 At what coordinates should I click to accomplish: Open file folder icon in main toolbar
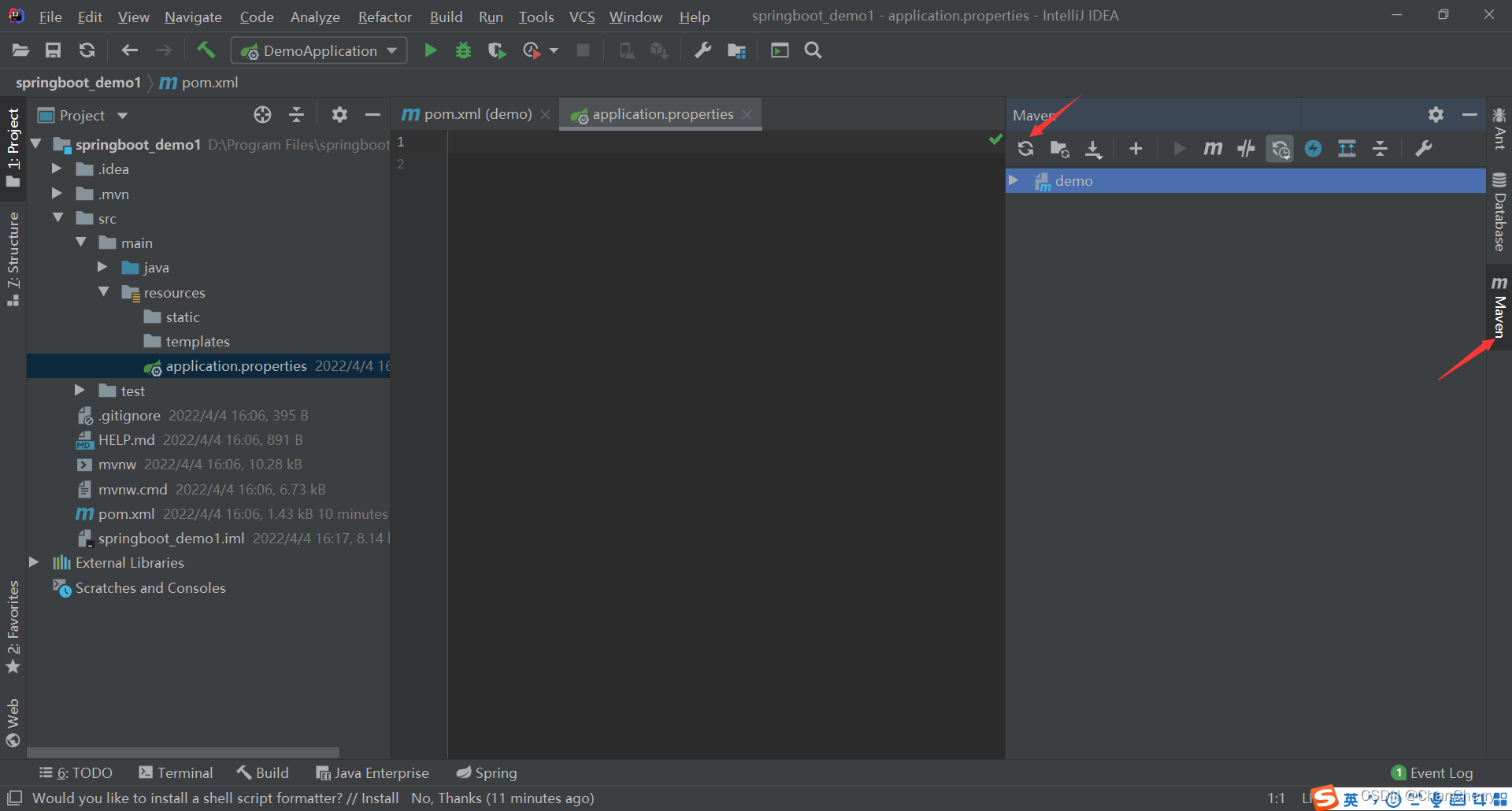(21, 50)
